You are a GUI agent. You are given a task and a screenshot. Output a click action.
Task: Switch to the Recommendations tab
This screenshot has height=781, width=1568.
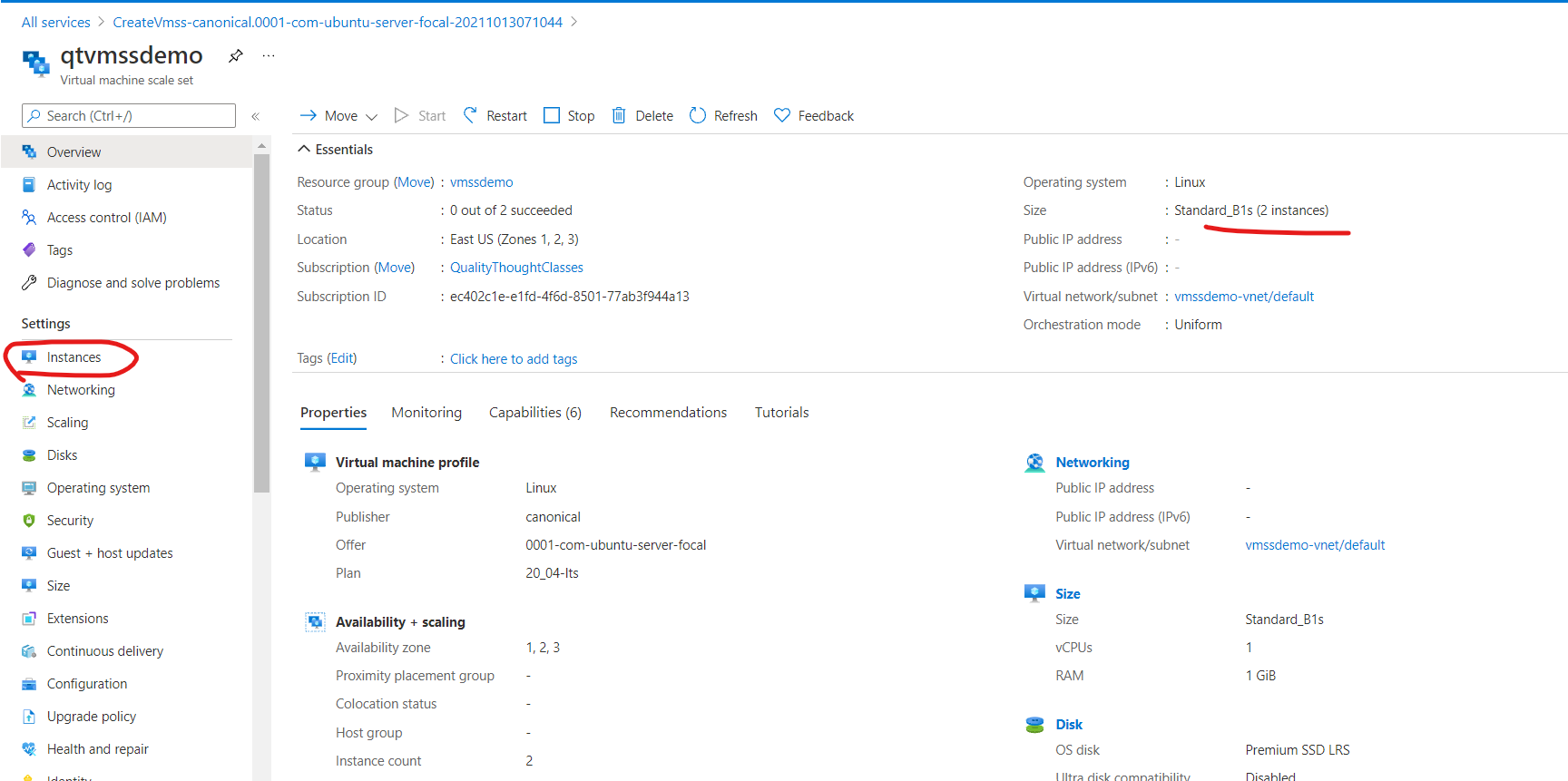point(668,413)
